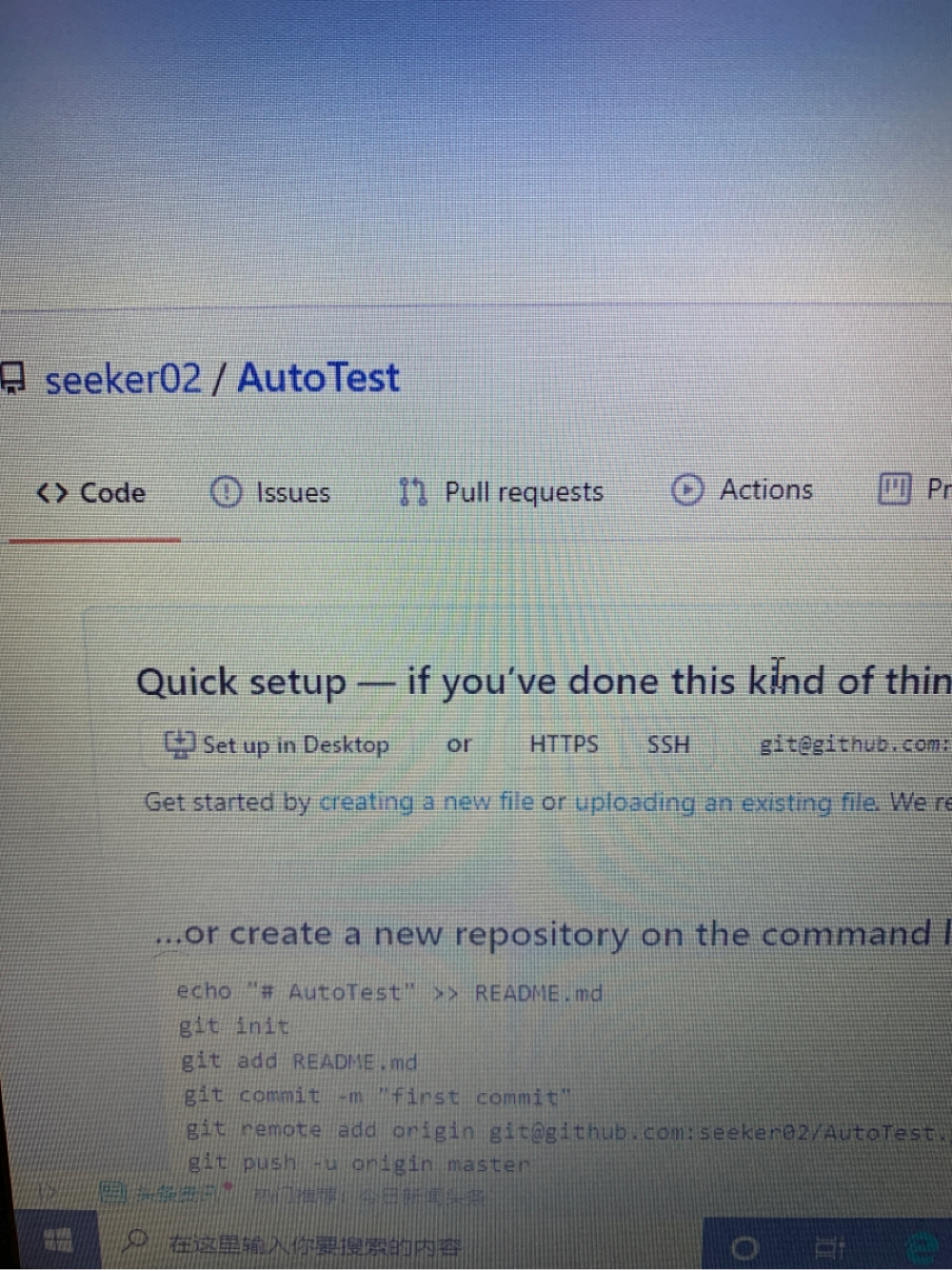
Task: Follow the 'uploading an existing file' link
Action: pyautogui.click(x=727, y=803)
